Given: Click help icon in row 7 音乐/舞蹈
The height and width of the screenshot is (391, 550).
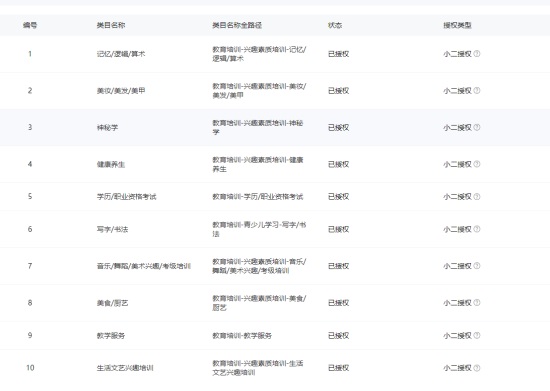Looking at the screenshot, I should [x=477, y=266].
